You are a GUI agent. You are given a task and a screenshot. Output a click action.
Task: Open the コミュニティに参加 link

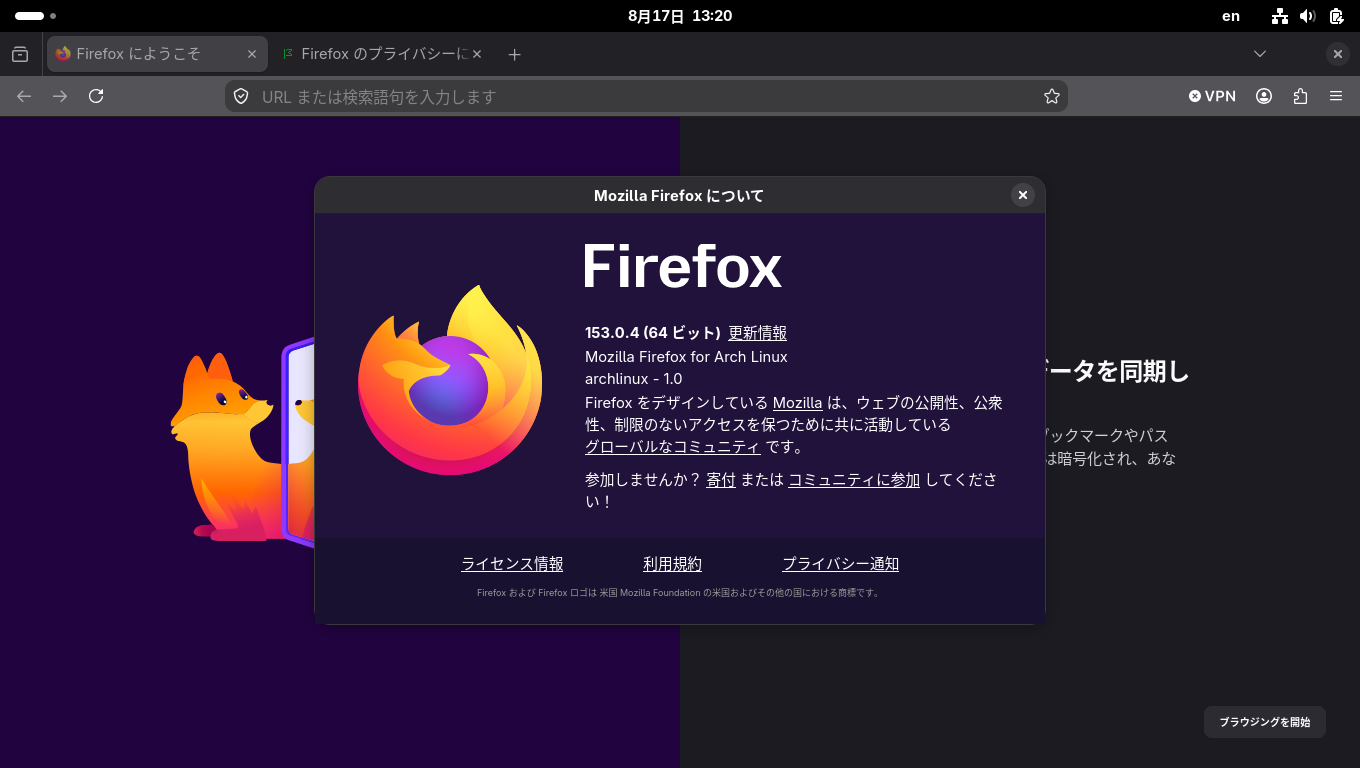pyautogui.click(x=854, y=479)
